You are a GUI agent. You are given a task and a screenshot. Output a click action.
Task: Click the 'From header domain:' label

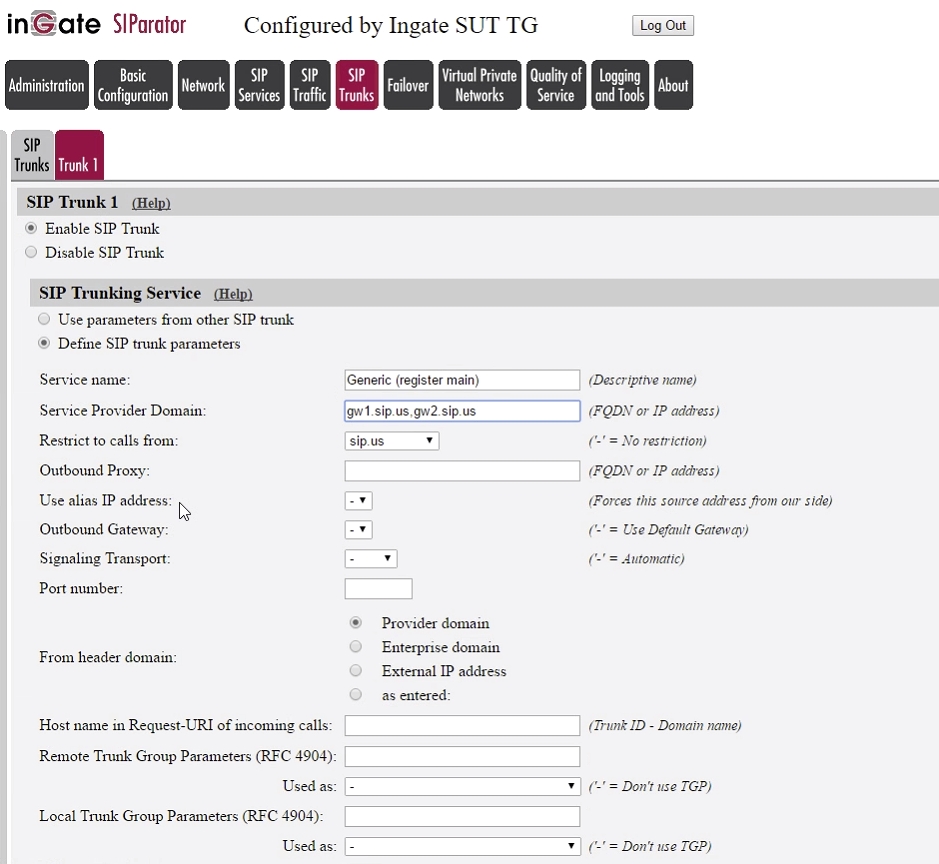point(108,657)
